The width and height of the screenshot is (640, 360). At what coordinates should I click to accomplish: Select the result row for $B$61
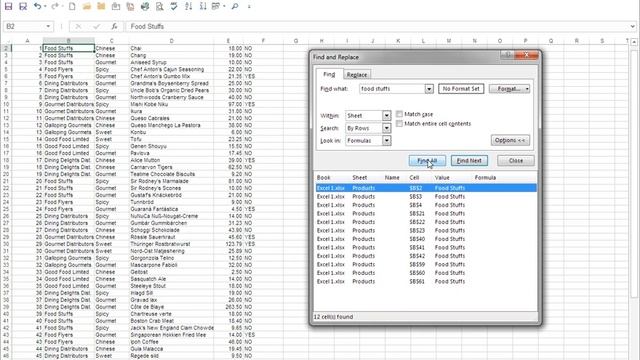[x=426, y=281]
